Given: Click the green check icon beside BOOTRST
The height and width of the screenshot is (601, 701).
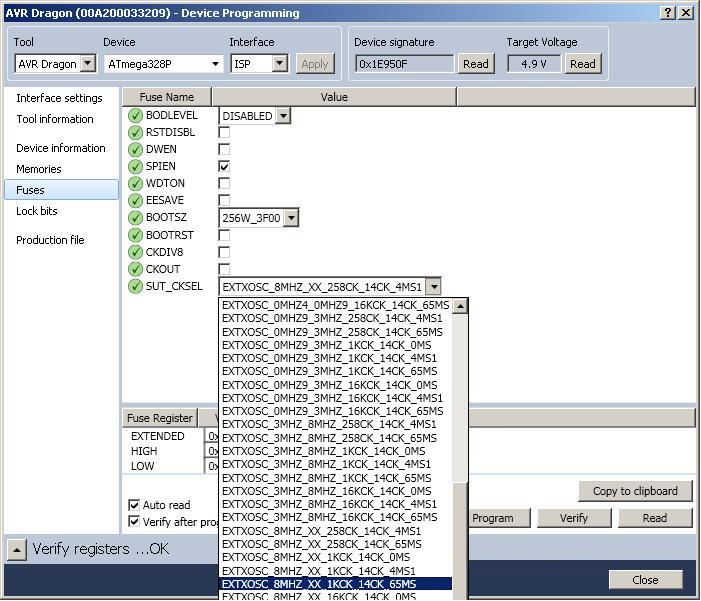Looking at the screenshot, I should (135, 235).
